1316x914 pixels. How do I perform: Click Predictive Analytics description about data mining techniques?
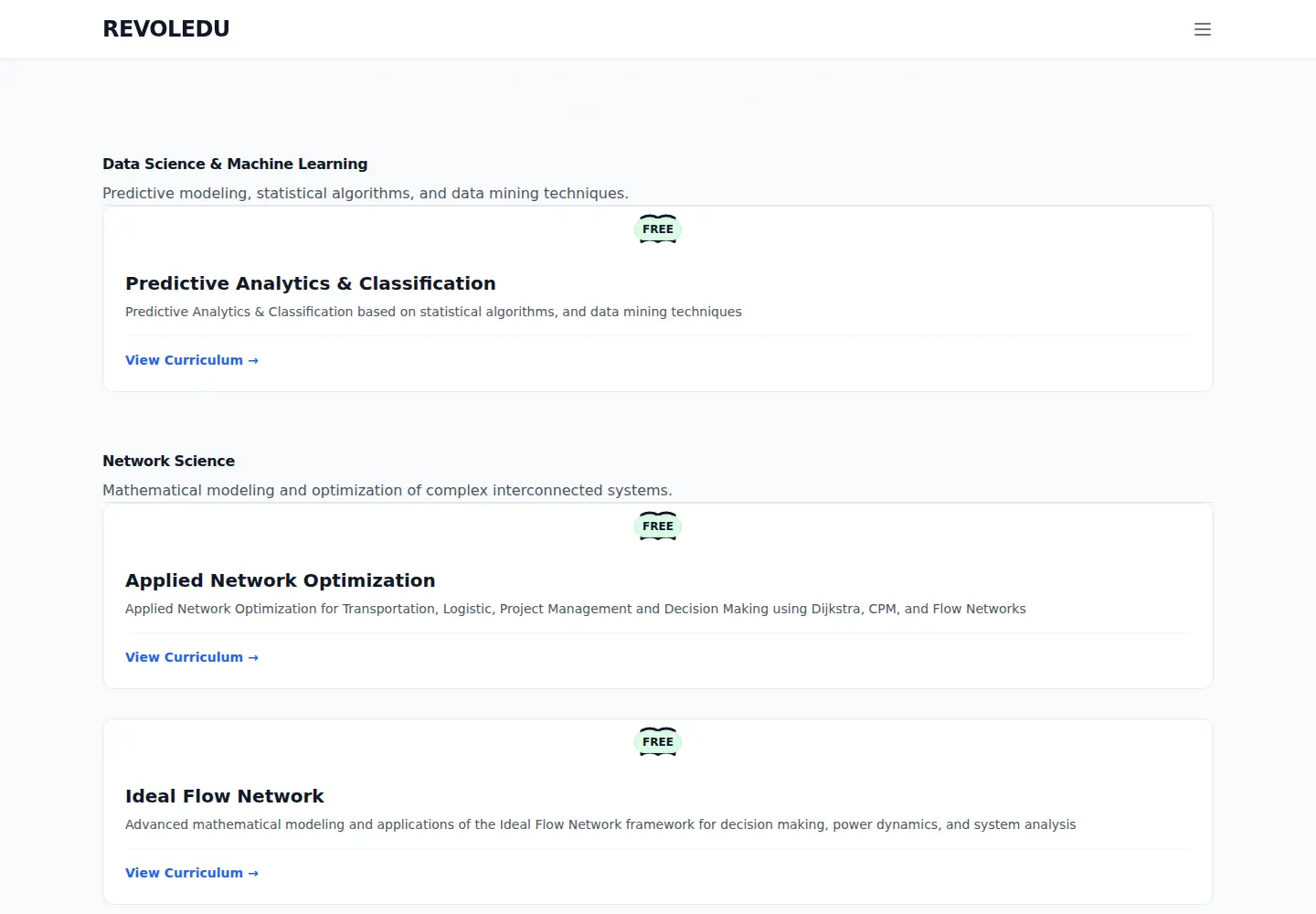(433, 312)
